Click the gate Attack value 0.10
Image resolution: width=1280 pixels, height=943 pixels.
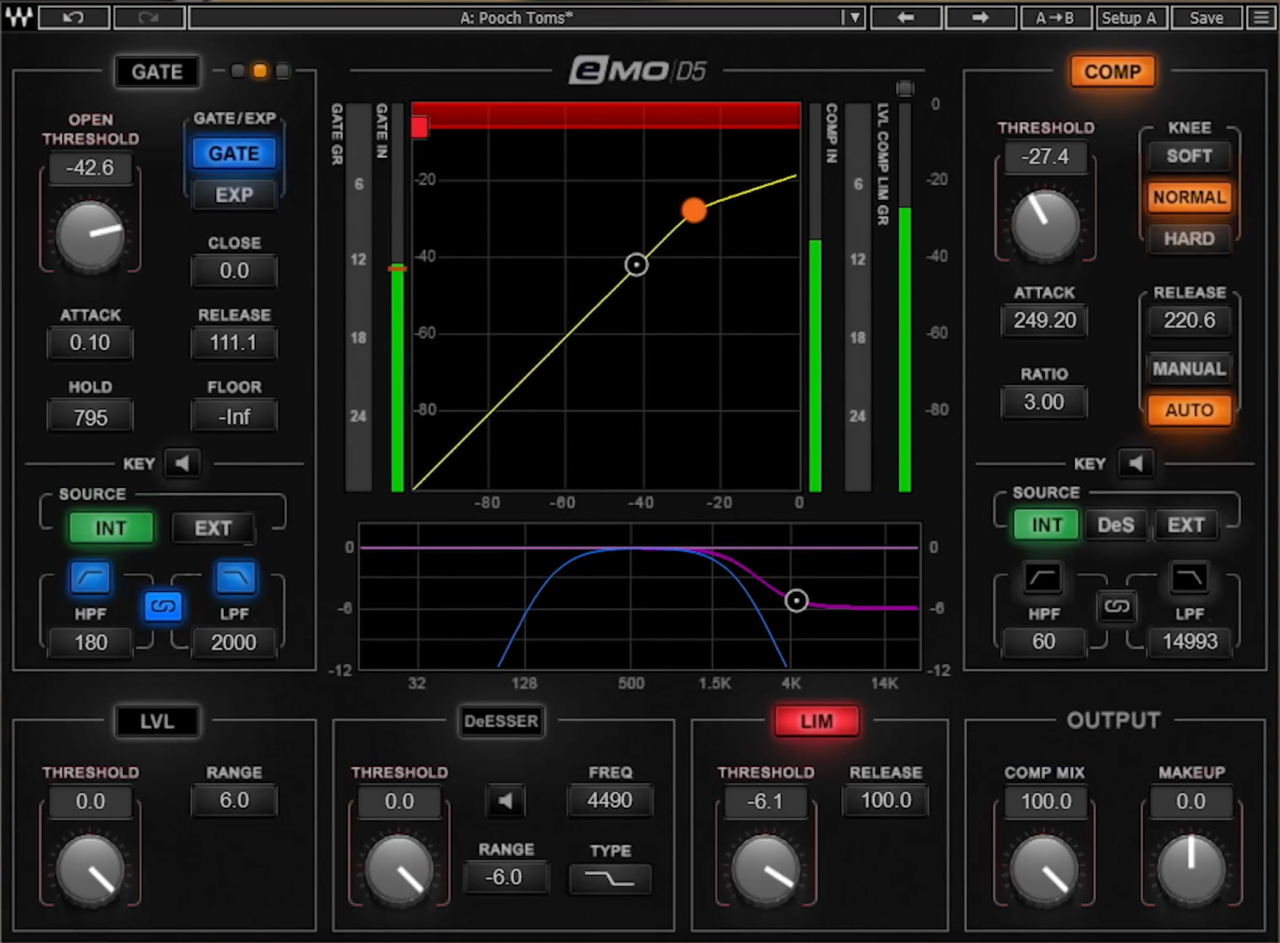click(x=90, y=343)
